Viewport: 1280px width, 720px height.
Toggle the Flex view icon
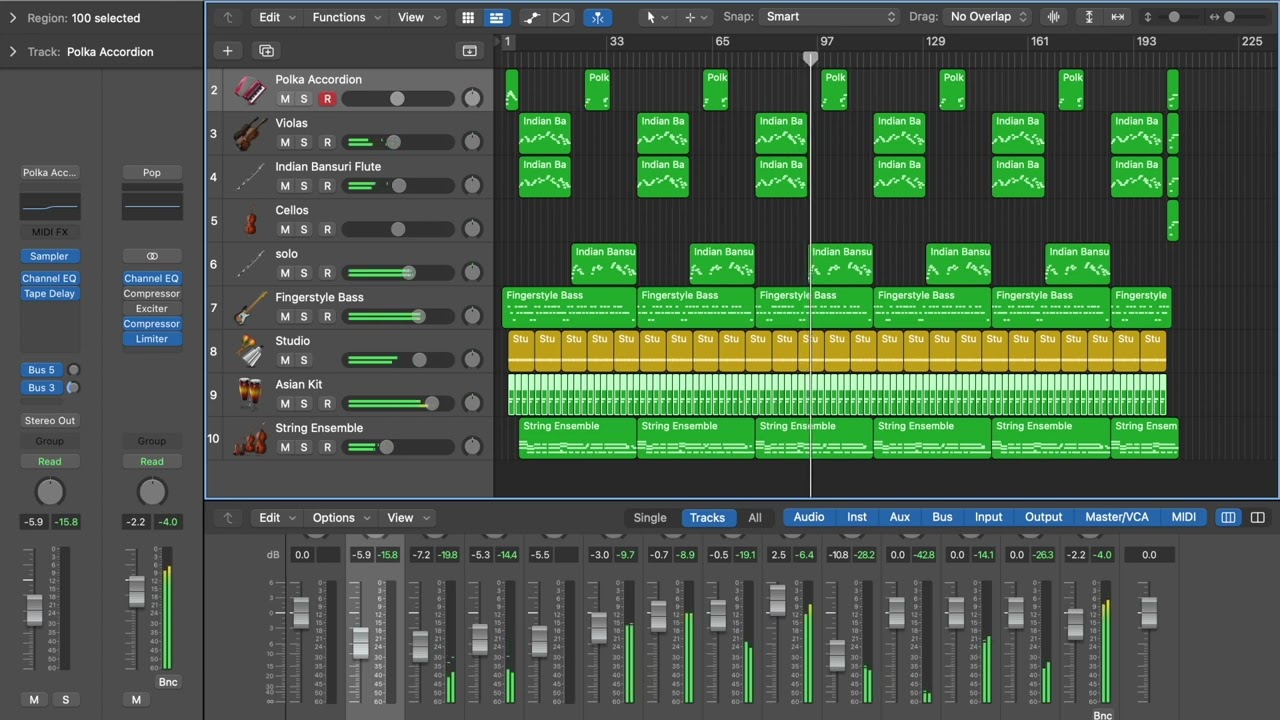coord(561,17)
